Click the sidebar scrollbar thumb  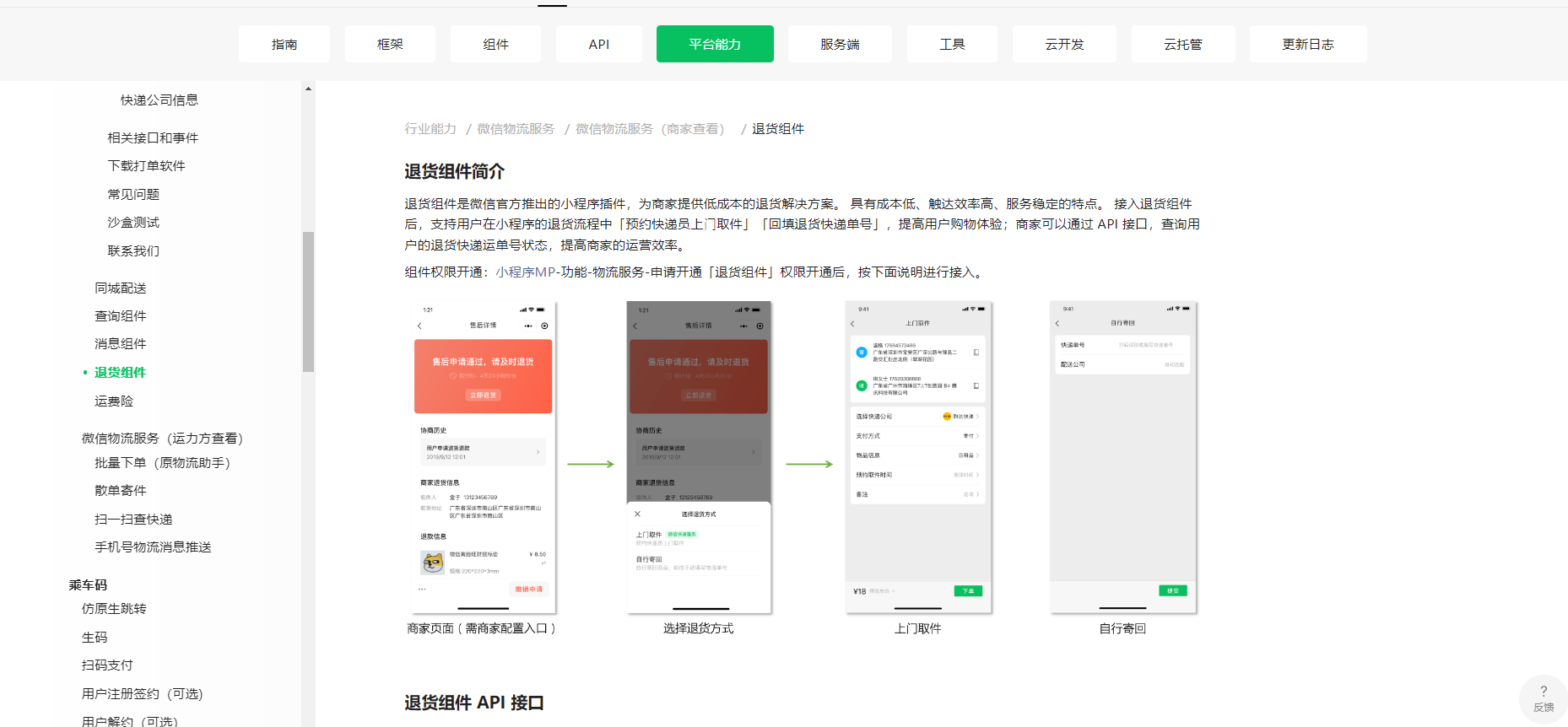tap(308, 302)
